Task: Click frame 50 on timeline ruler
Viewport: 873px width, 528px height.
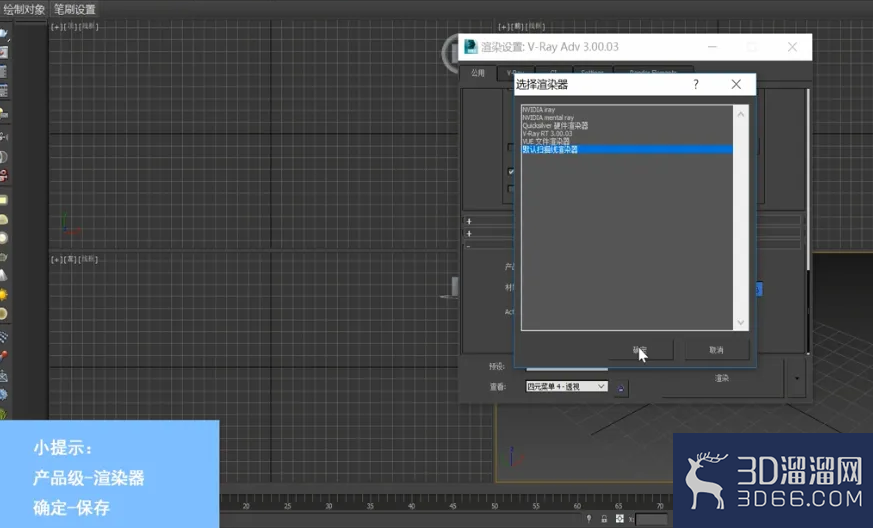Action: click(x=494, y=506)
